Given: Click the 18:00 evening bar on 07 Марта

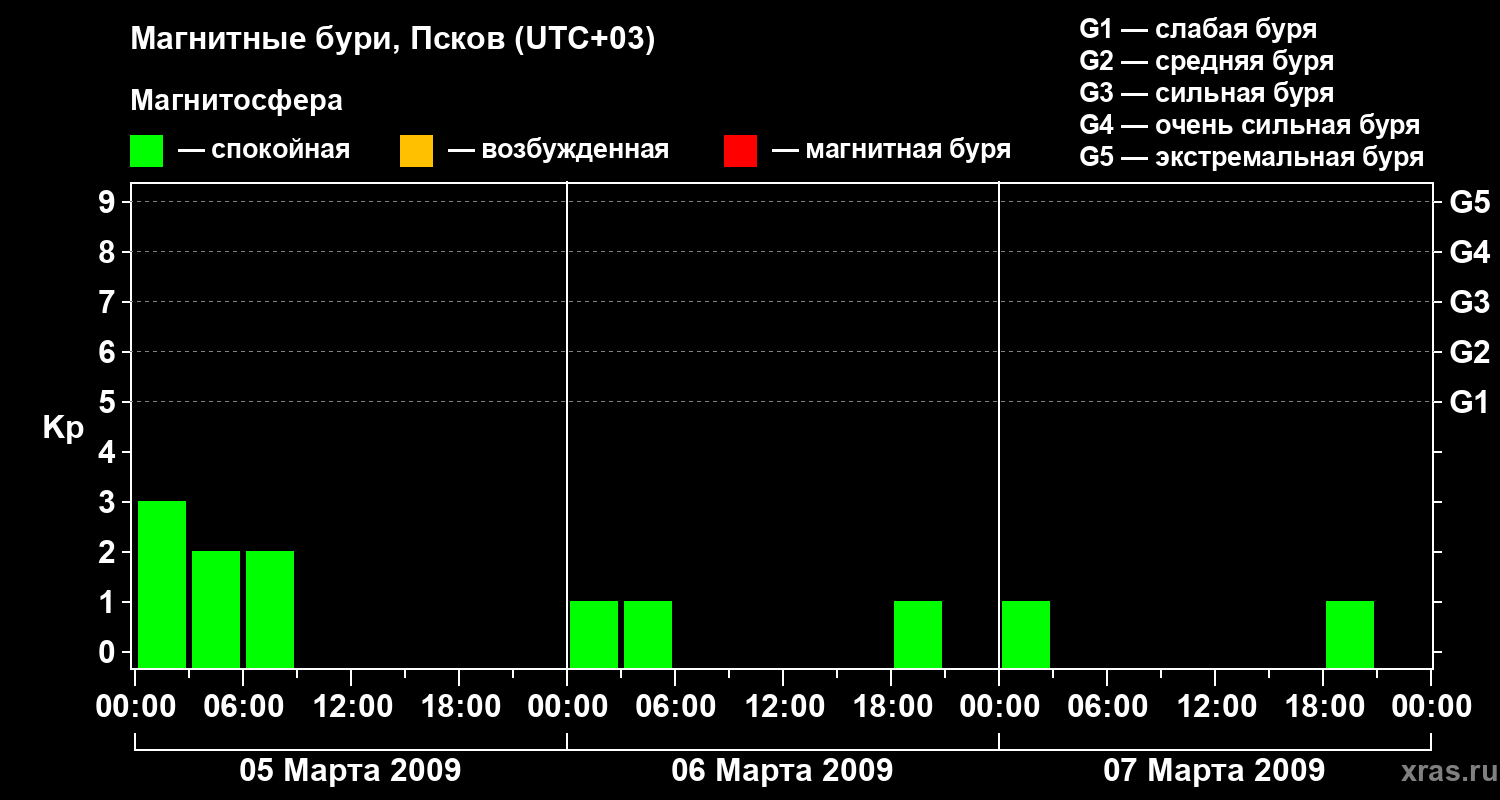Looking at the screenshot, I should [1350, 634].
